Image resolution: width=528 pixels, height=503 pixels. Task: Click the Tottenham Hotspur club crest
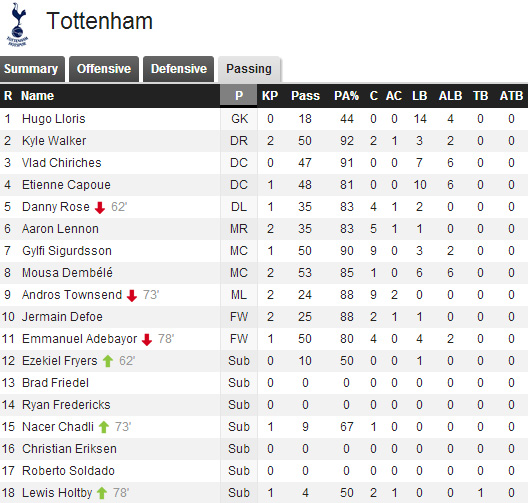[x=18, y=24]
